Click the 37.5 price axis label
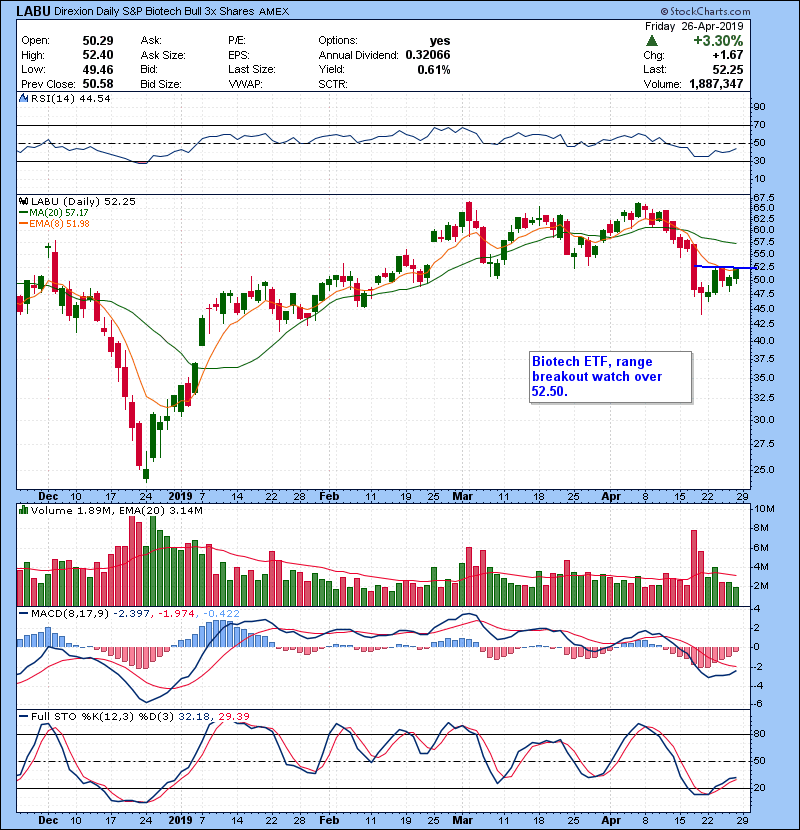This screenshot has width=800, height=830. click(763, 359)
